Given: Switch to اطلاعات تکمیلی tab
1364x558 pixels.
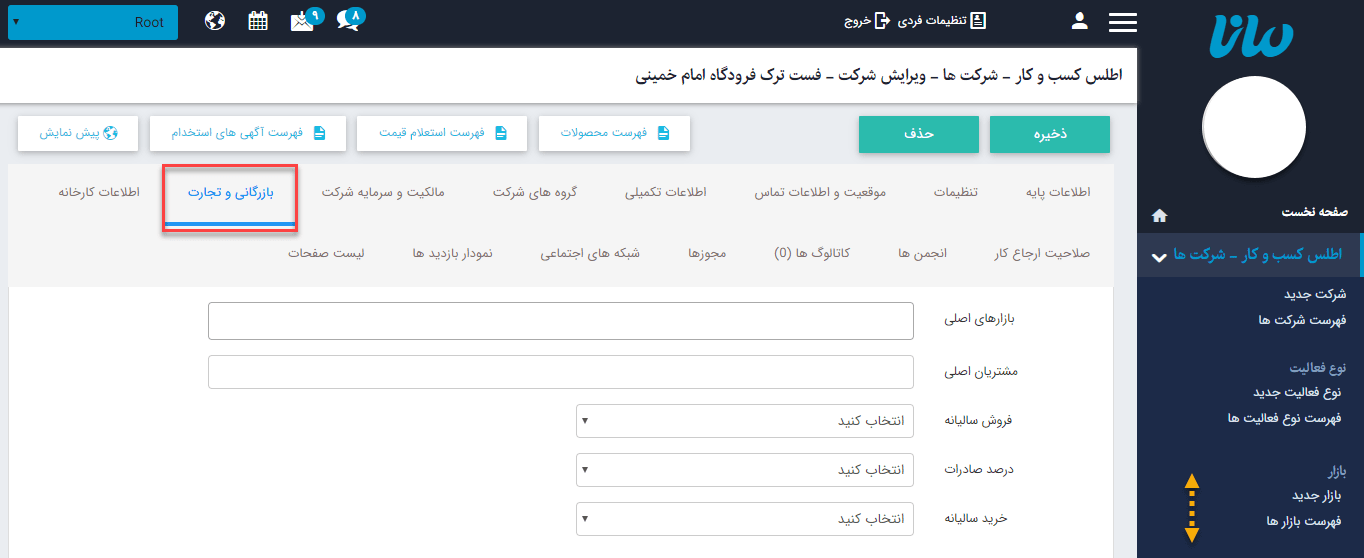Looking at the screenshot, I should [x=666, y=192].
